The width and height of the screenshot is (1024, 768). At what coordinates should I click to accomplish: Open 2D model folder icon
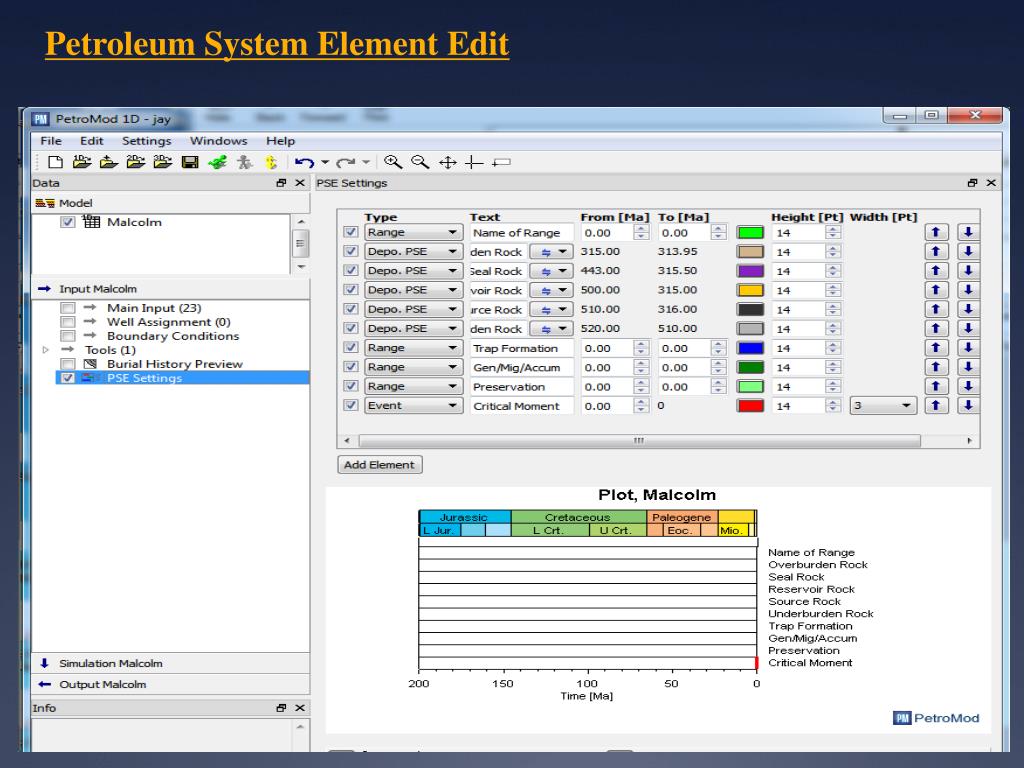[136, 162]
